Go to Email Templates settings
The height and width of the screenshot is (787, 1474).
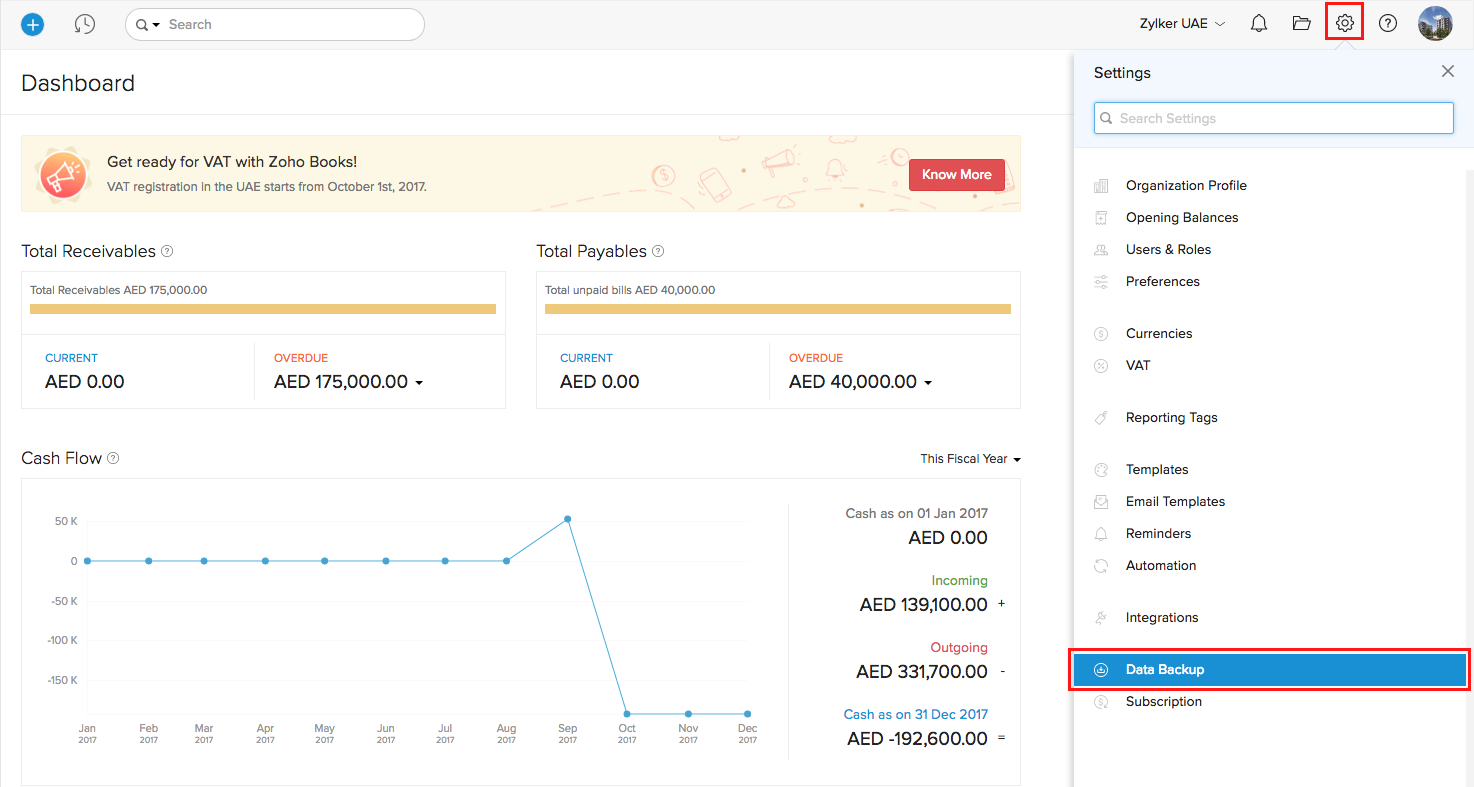1175,501
